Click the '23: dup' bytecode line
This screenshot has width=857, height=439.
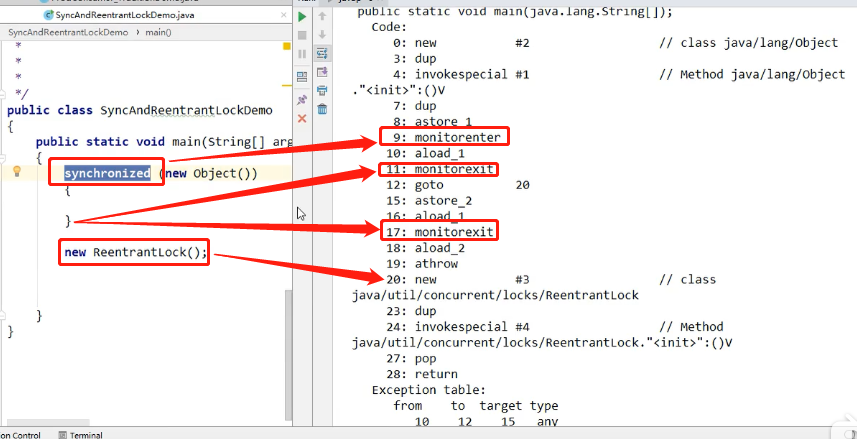tap(411, 312)
